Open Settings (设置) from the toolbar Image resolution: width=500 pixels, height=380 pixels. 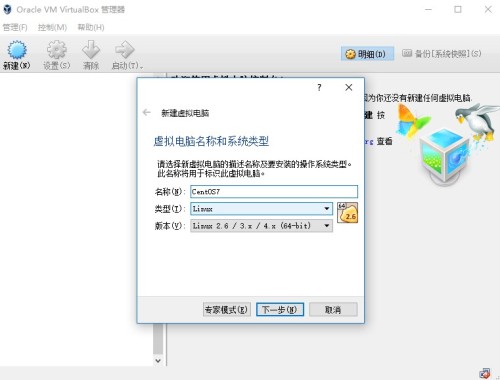[57, 50]
